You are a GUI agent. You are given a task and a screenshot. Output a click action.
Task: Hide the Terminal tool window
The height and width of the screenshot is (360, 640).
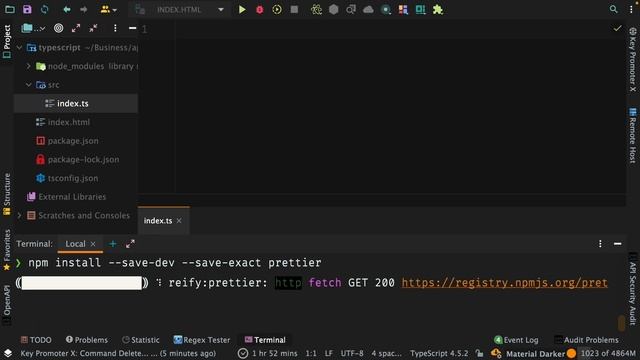618,244
